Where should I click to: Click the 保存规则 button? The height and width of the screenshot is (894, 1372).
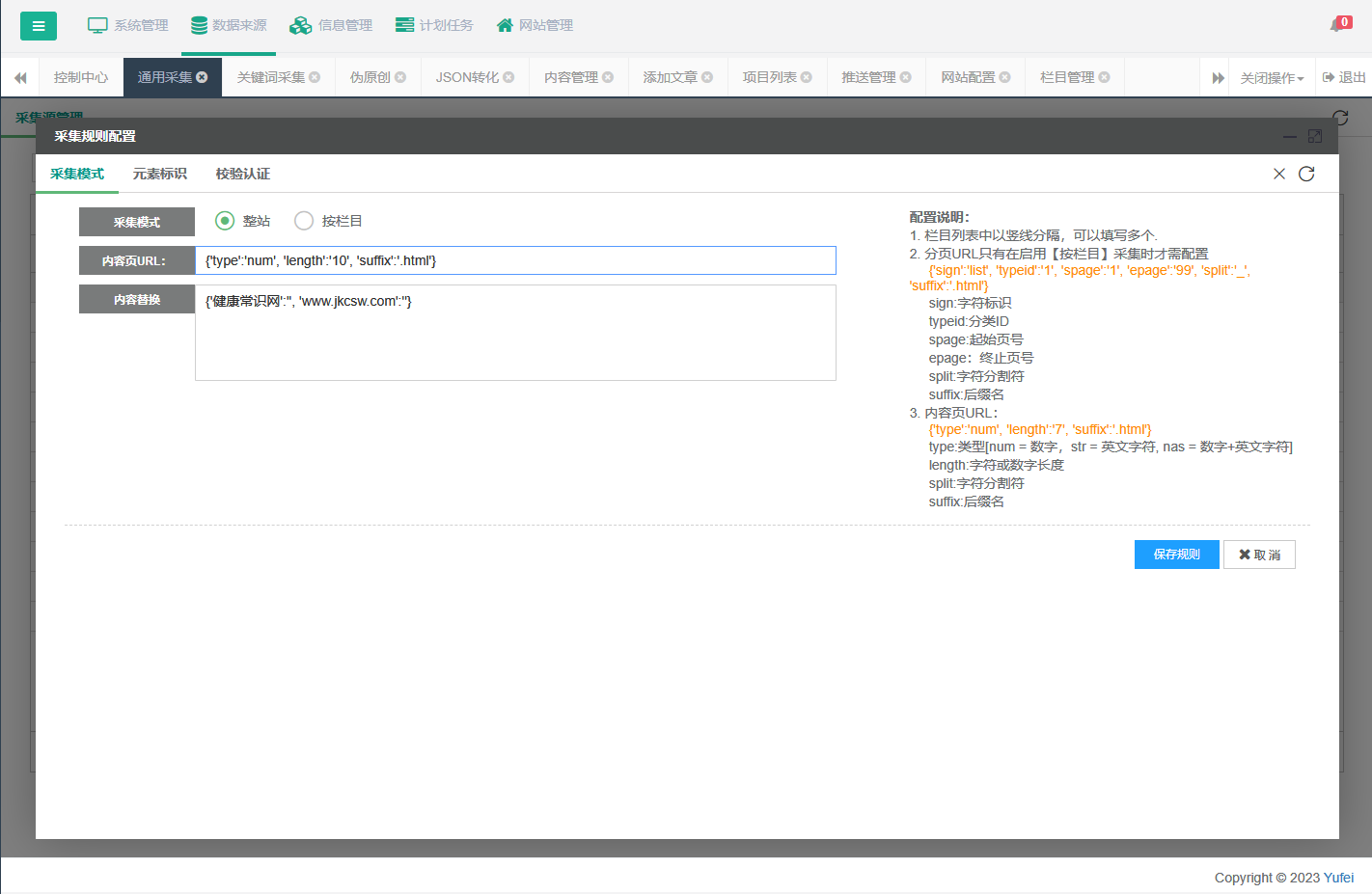point(1177,555)
